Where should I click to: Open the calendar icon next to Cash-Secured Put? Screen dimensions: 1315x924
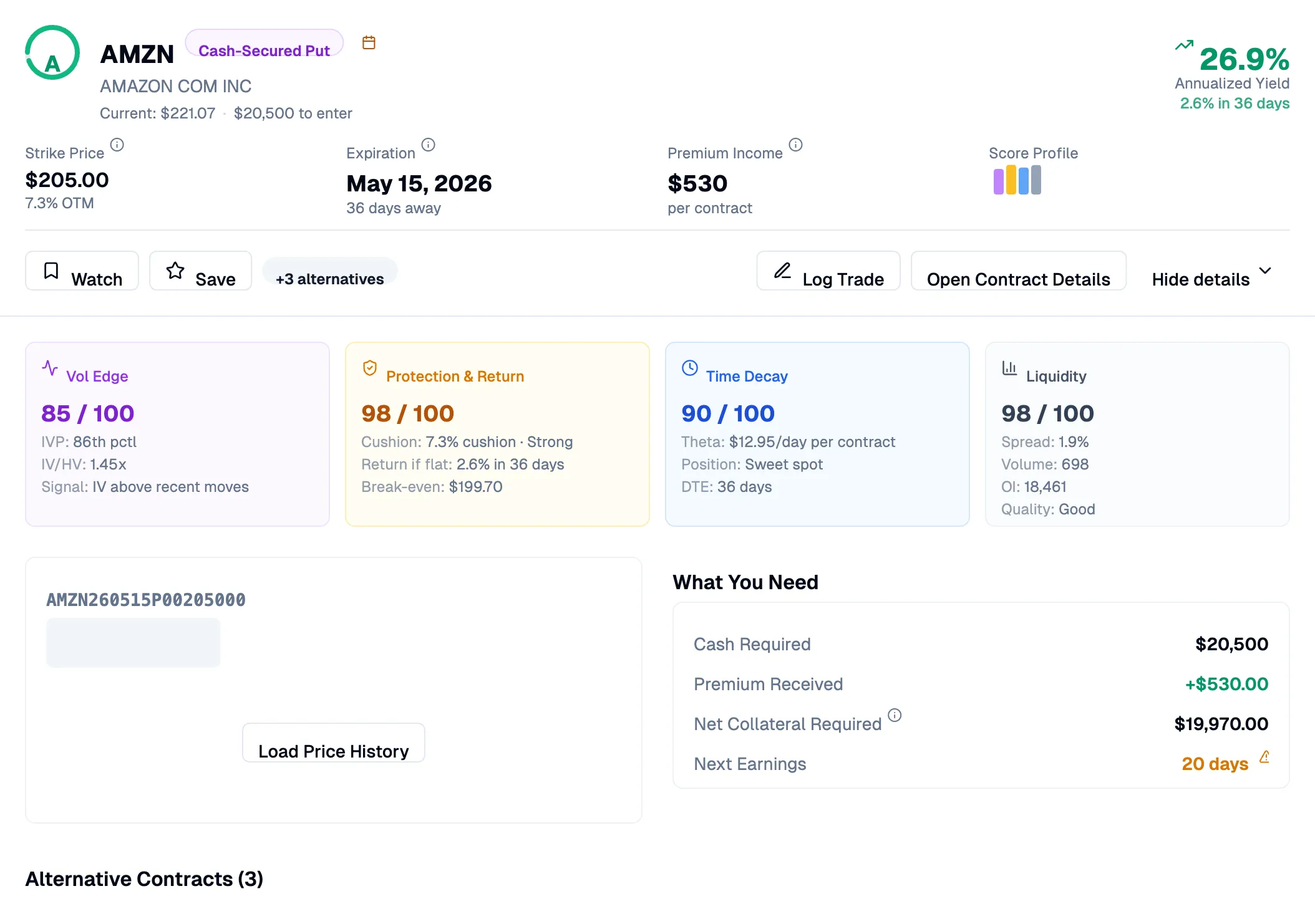point(369,42)
